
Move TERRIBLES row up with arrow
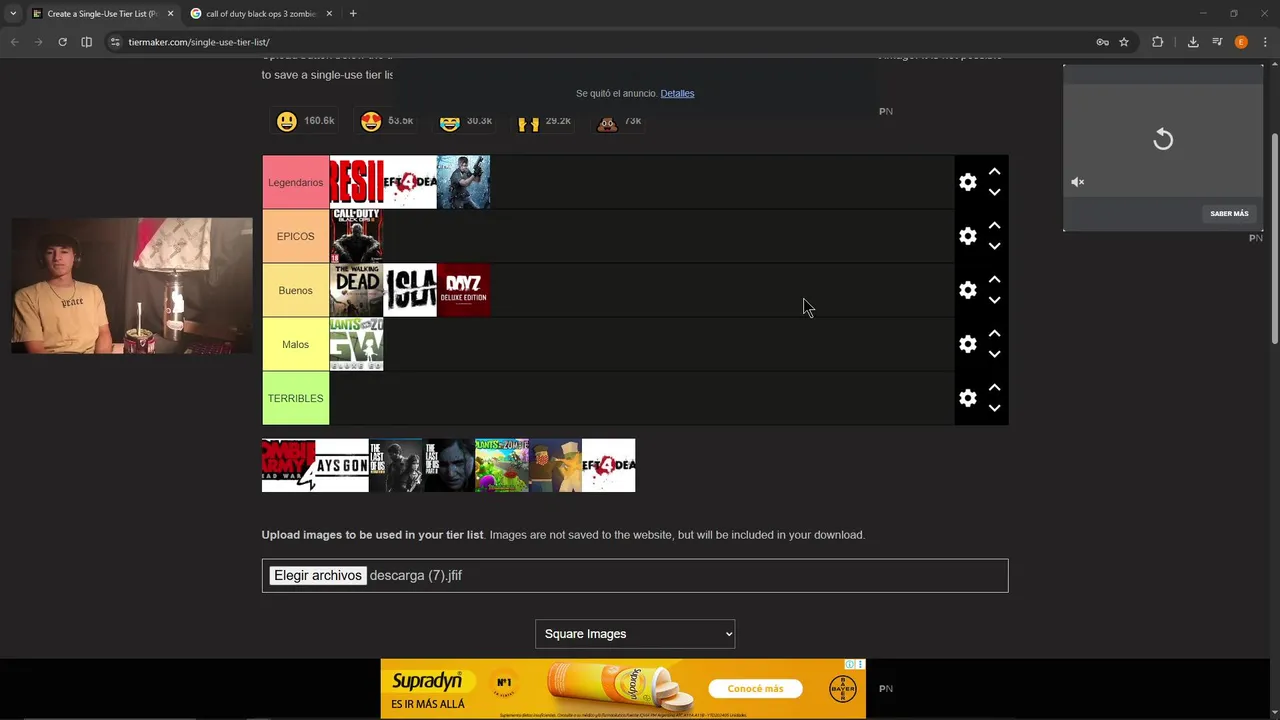tap(994, 388)
